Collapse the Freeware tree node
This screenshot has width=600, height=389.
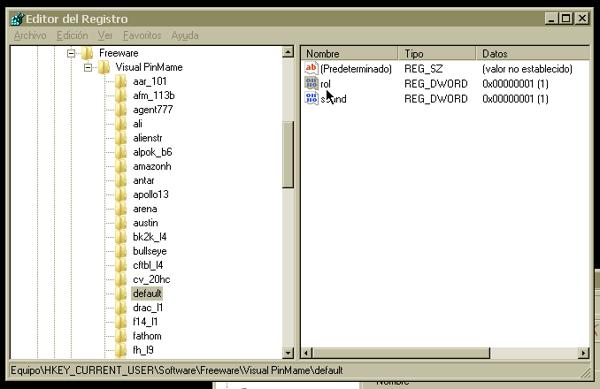pyautogui.click(x=71, y=53)
